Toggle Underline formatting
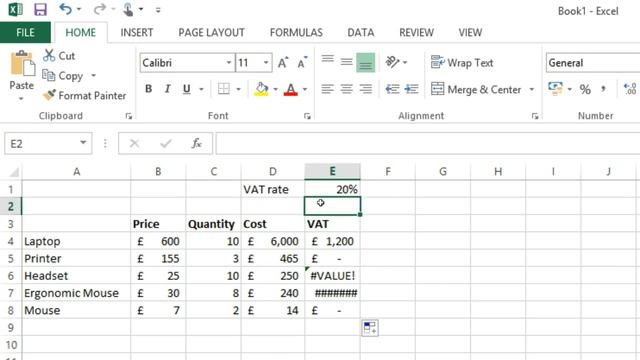 point(187,89)
